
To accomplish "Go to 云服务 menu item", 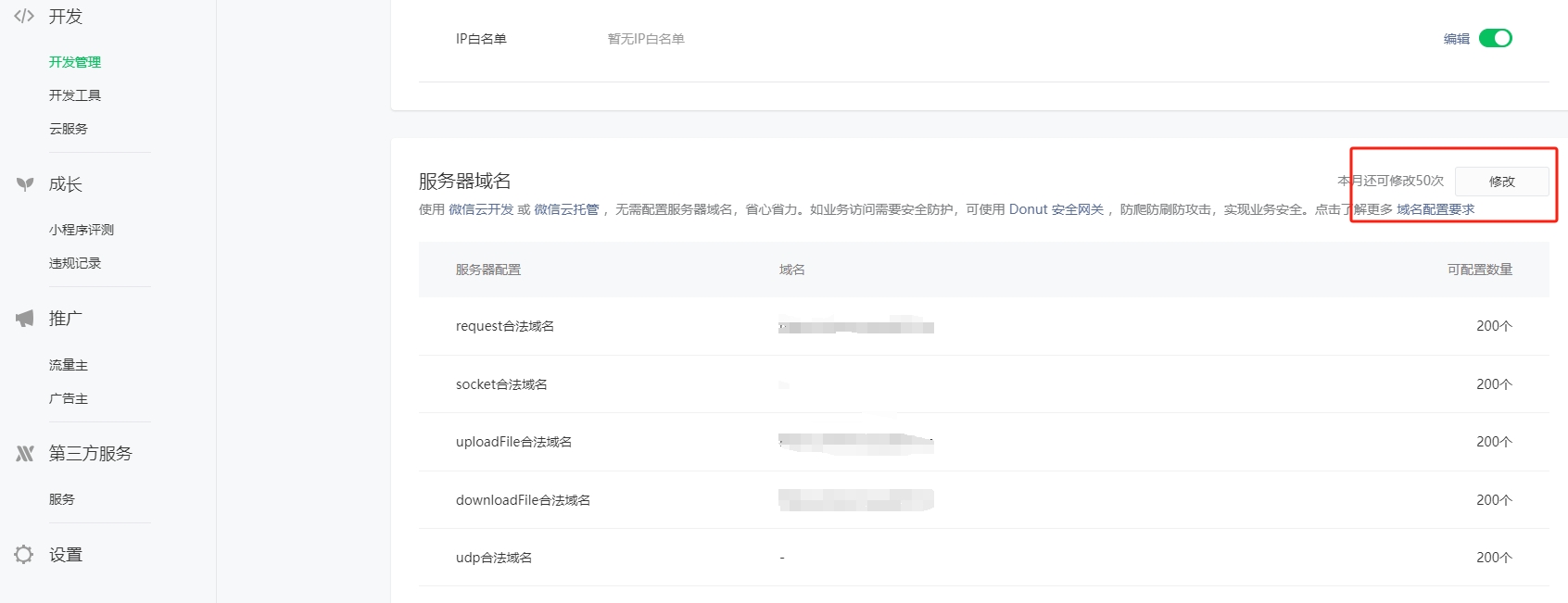I will click(69, 129).
